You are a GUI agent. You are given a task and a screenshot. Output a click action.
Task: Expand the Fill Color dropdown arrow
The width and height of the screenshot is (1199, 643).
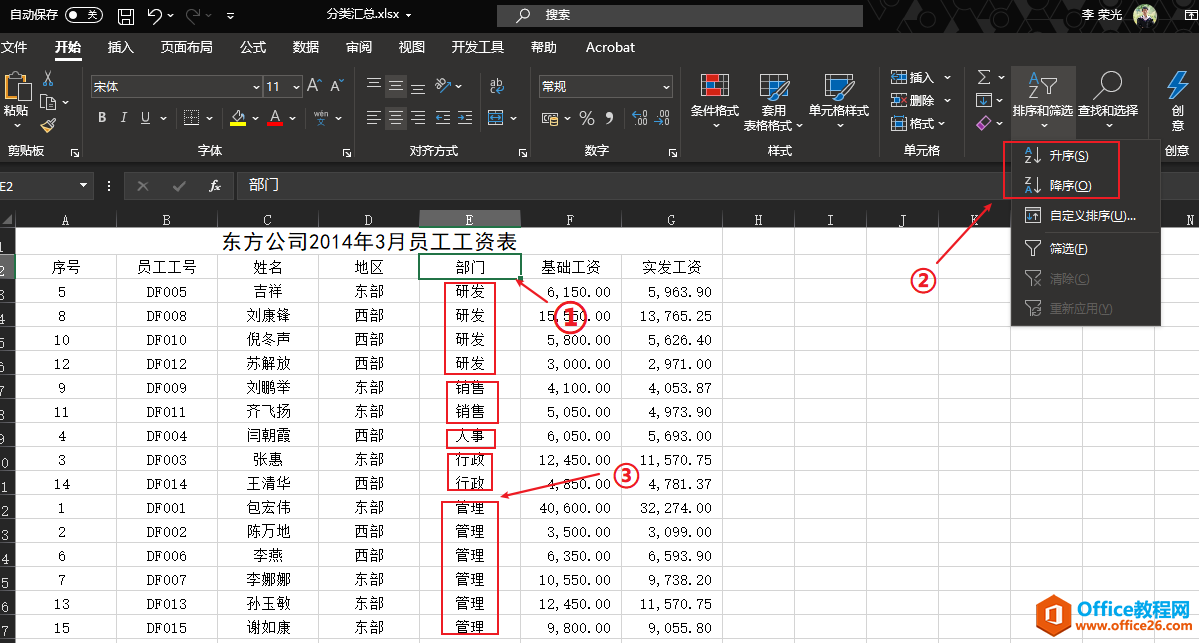[255, 119]
